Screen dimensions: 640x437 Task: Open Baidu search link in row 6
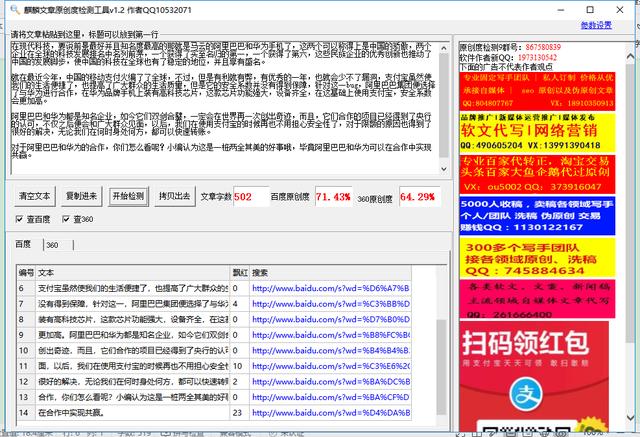331,288
